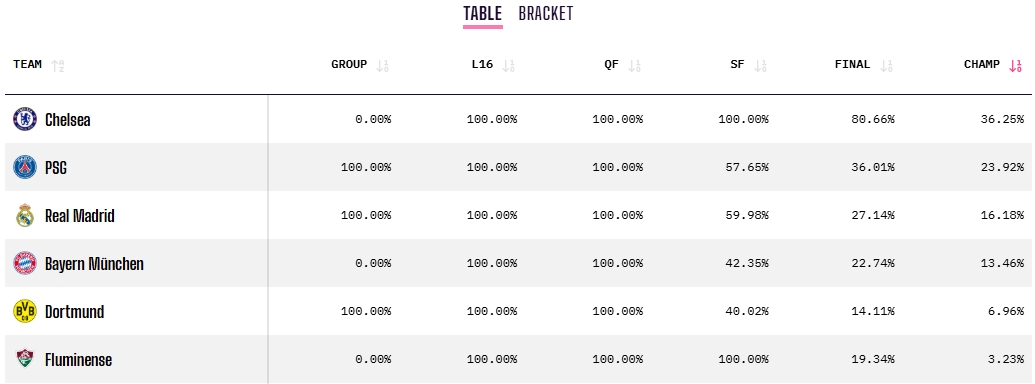Click Chelsea's 36.25% champion probability cell
Image resolution: width=1035 pixels, height=384 pixels.
click(1002, 119)
